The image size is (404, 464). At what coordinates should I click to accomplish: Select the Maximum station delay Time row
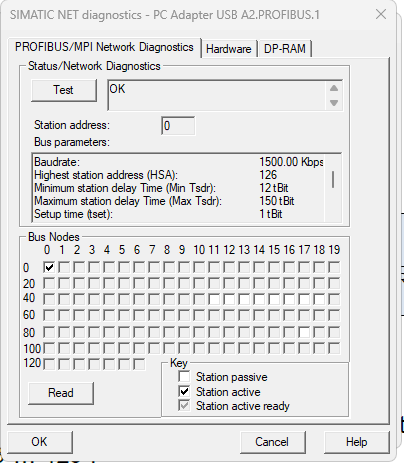179,201
